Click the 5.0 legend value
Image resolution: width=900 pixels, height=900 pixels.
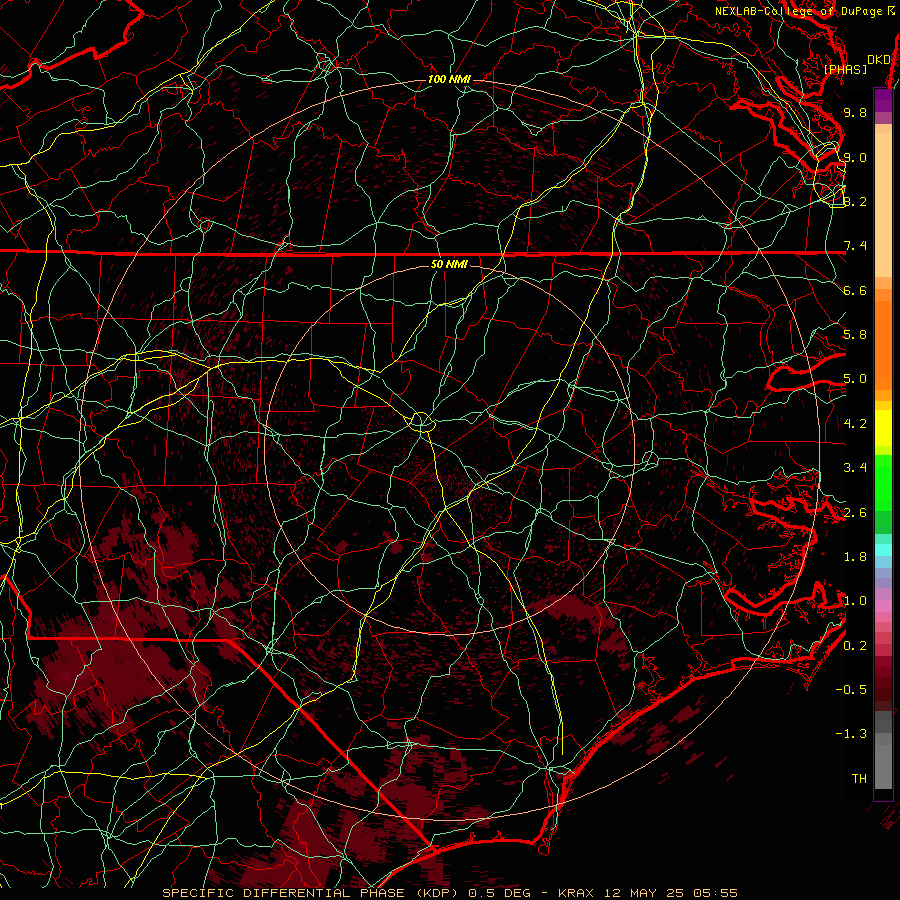pos(855,379)
